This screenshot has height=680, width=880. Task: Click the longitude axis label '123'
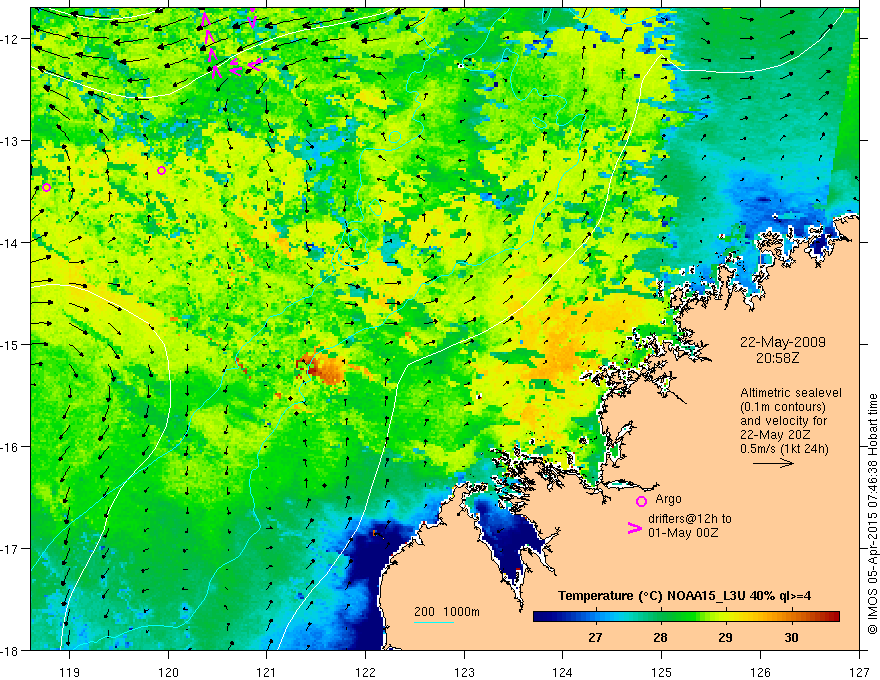tap(464, 672)
